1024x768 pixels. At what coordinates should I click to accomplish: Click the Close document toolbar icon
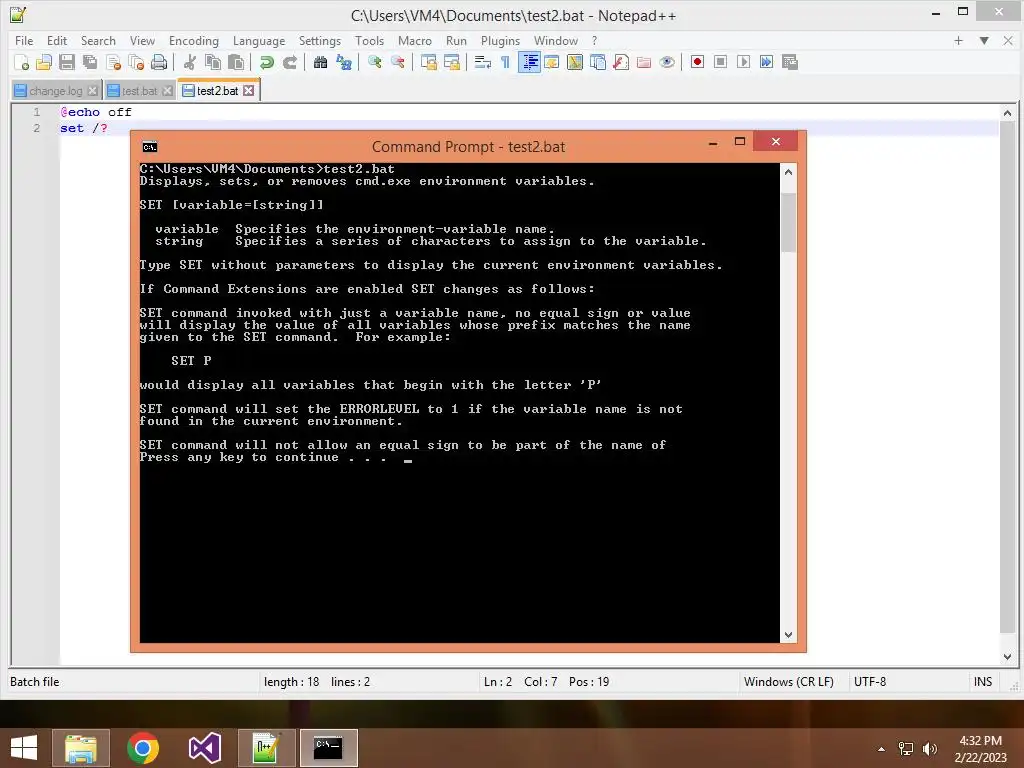(x=114, y=62)
